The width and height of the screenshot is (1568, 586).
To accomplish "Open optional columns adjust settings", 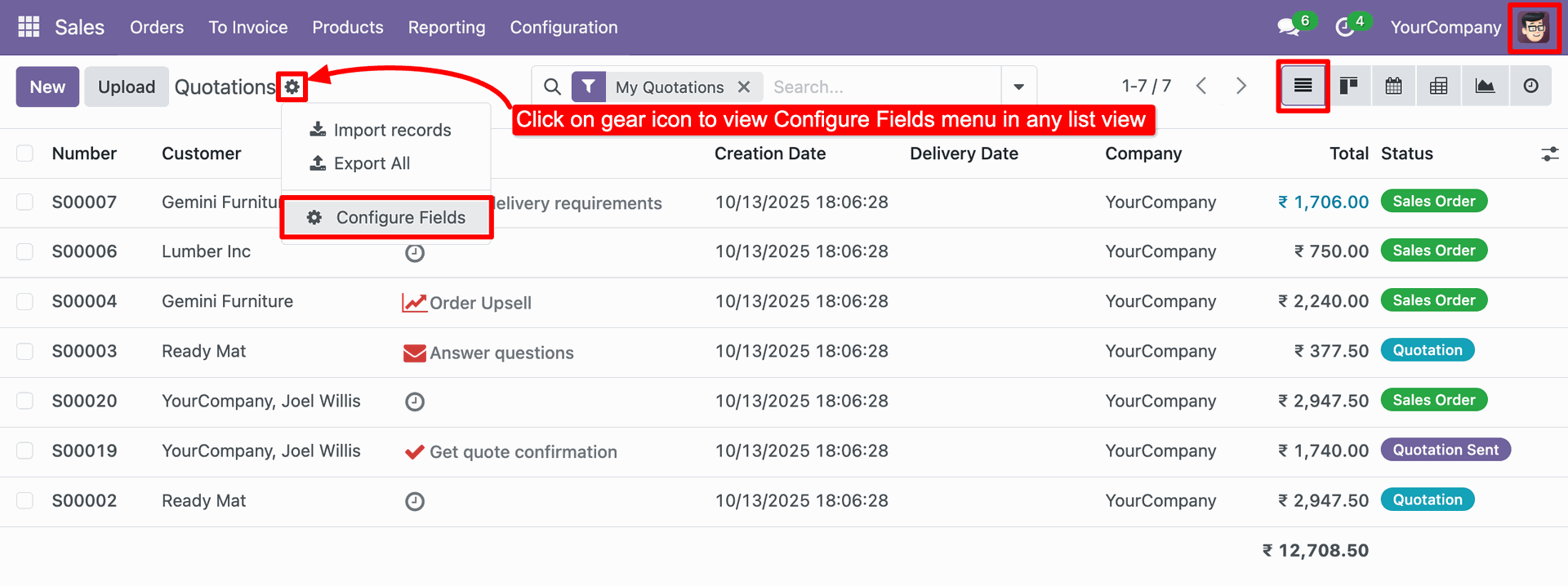I will [1549, 153].
